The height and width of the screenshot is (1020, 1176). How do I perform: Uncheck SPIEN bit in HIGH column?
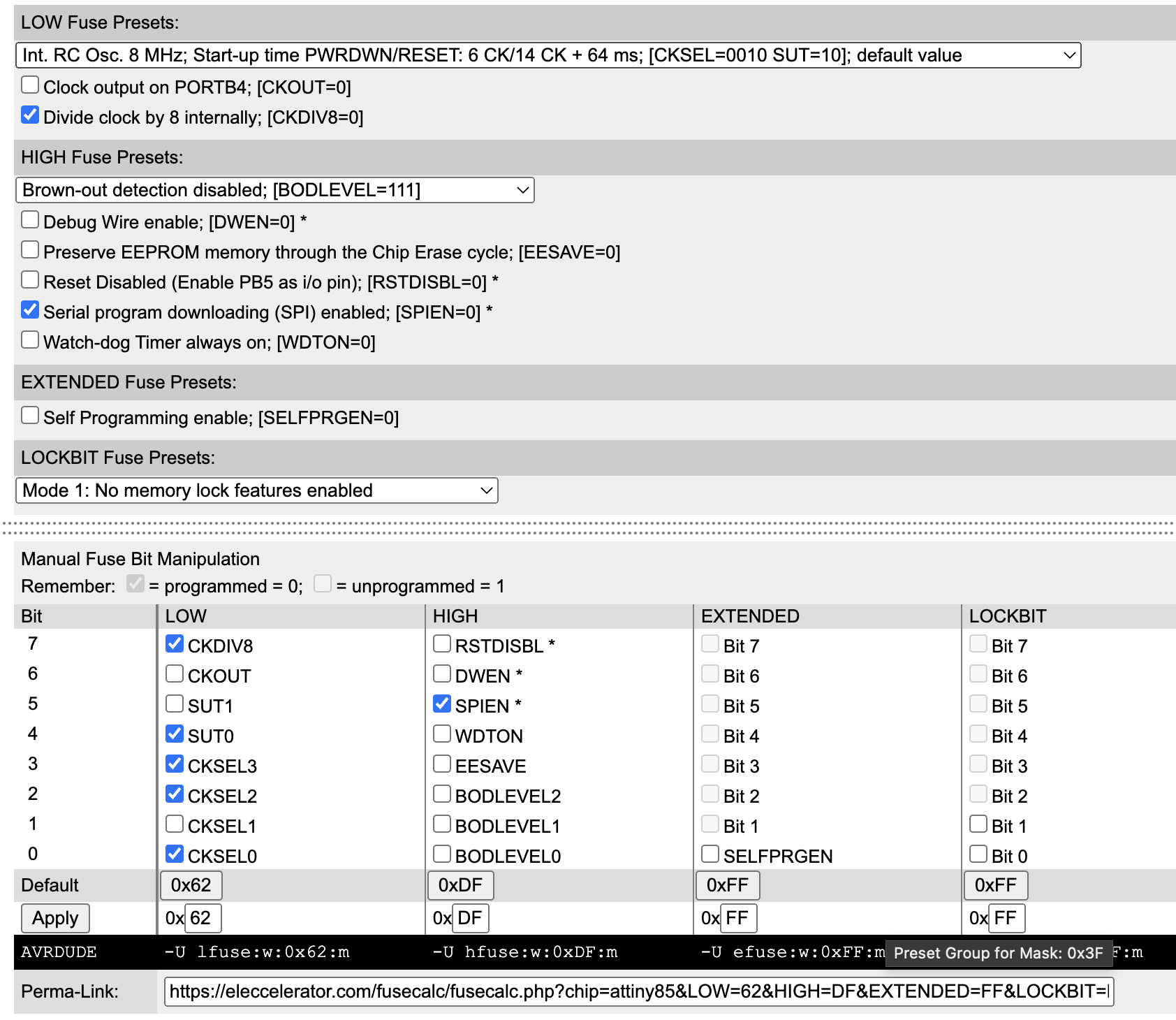(x=442, y=704)
